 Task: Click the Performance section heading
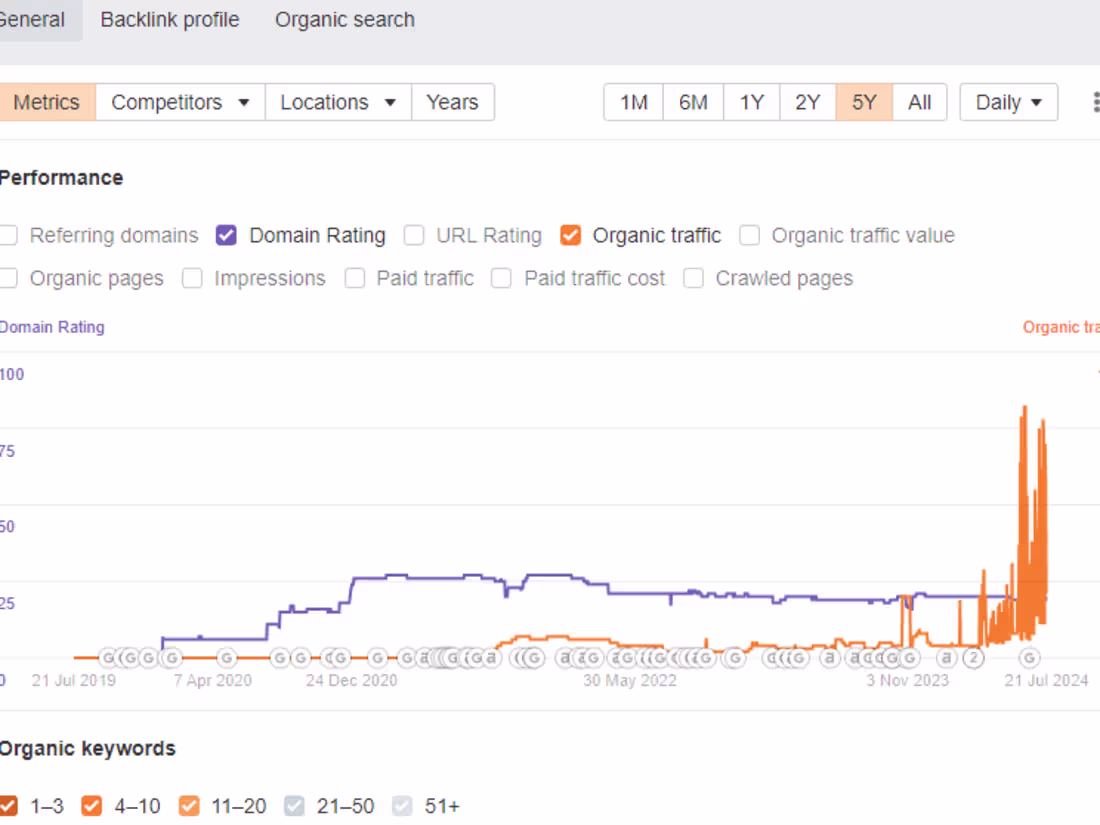61,178
